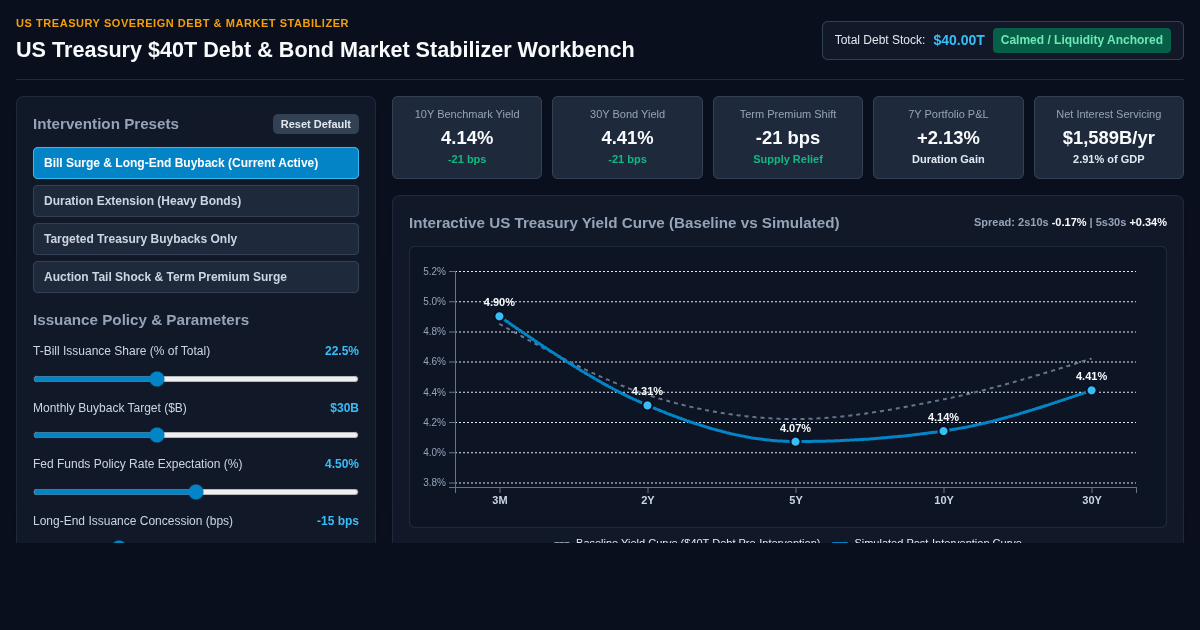Click the 3M axis label

coord(500,500)
